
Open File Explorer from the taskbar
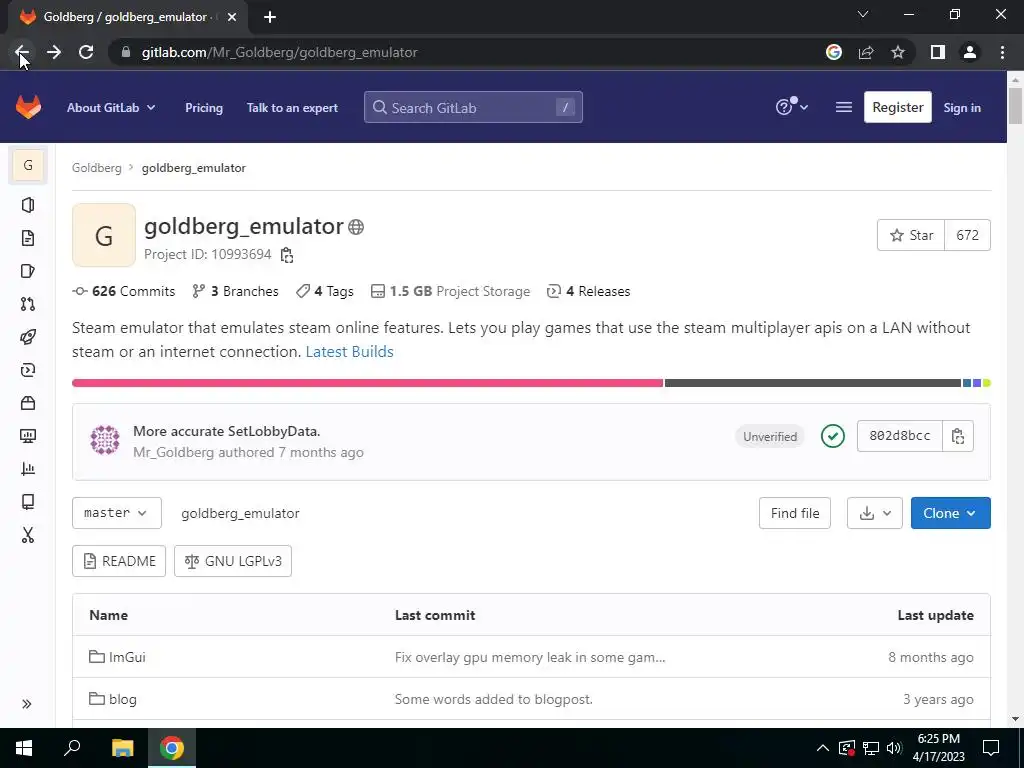(x=122, y=748)
